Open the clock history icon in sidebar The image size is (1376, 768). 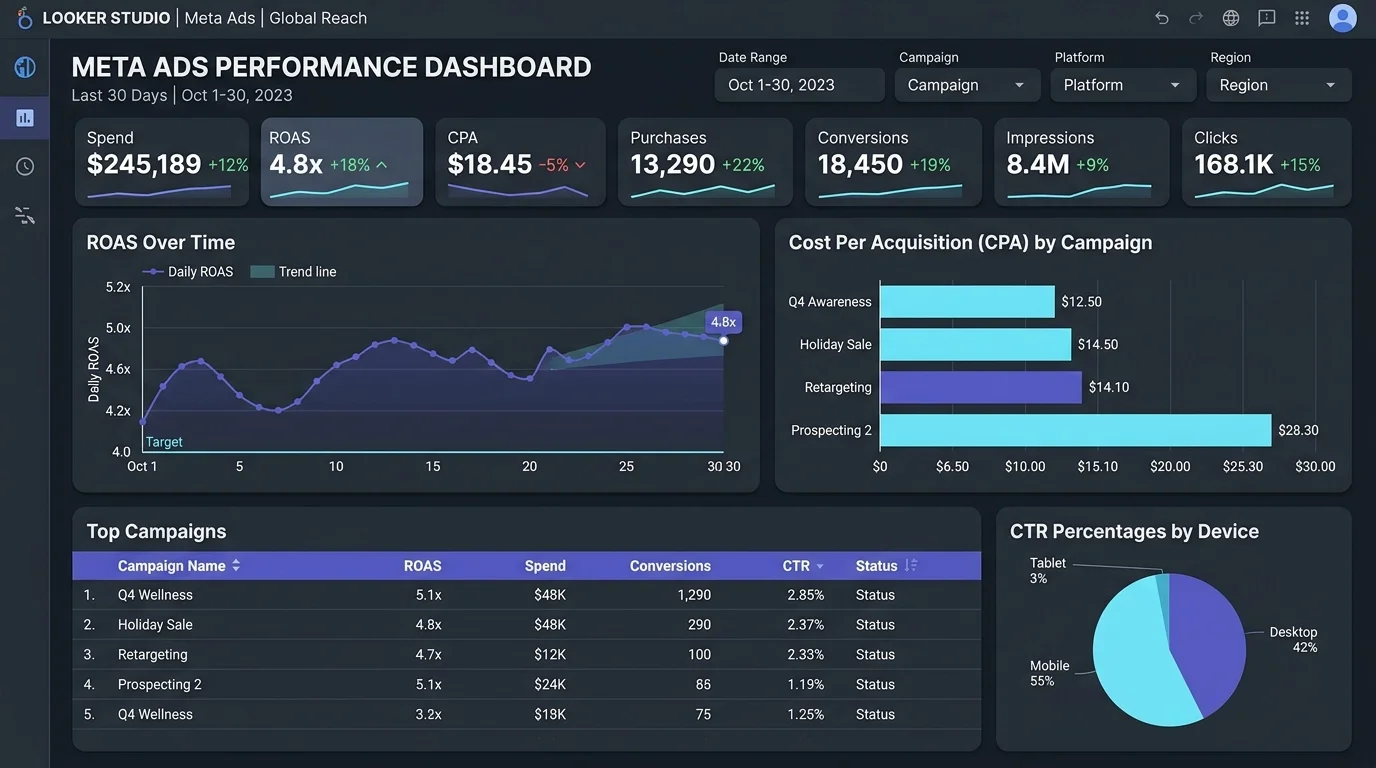click(25, 166)
